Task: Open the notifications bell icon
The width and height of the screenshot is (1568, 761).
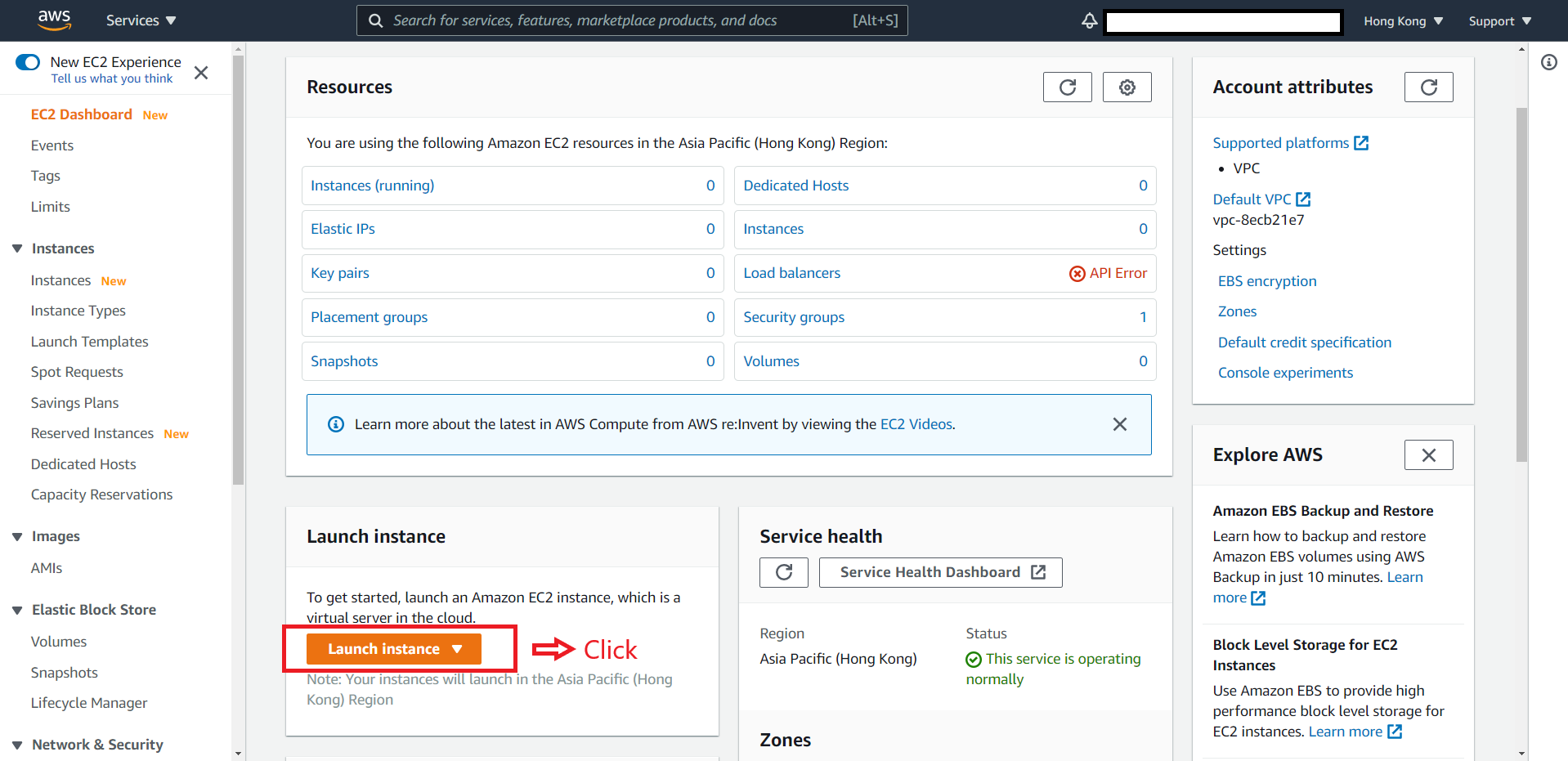Action: [x=1089, y=20]
